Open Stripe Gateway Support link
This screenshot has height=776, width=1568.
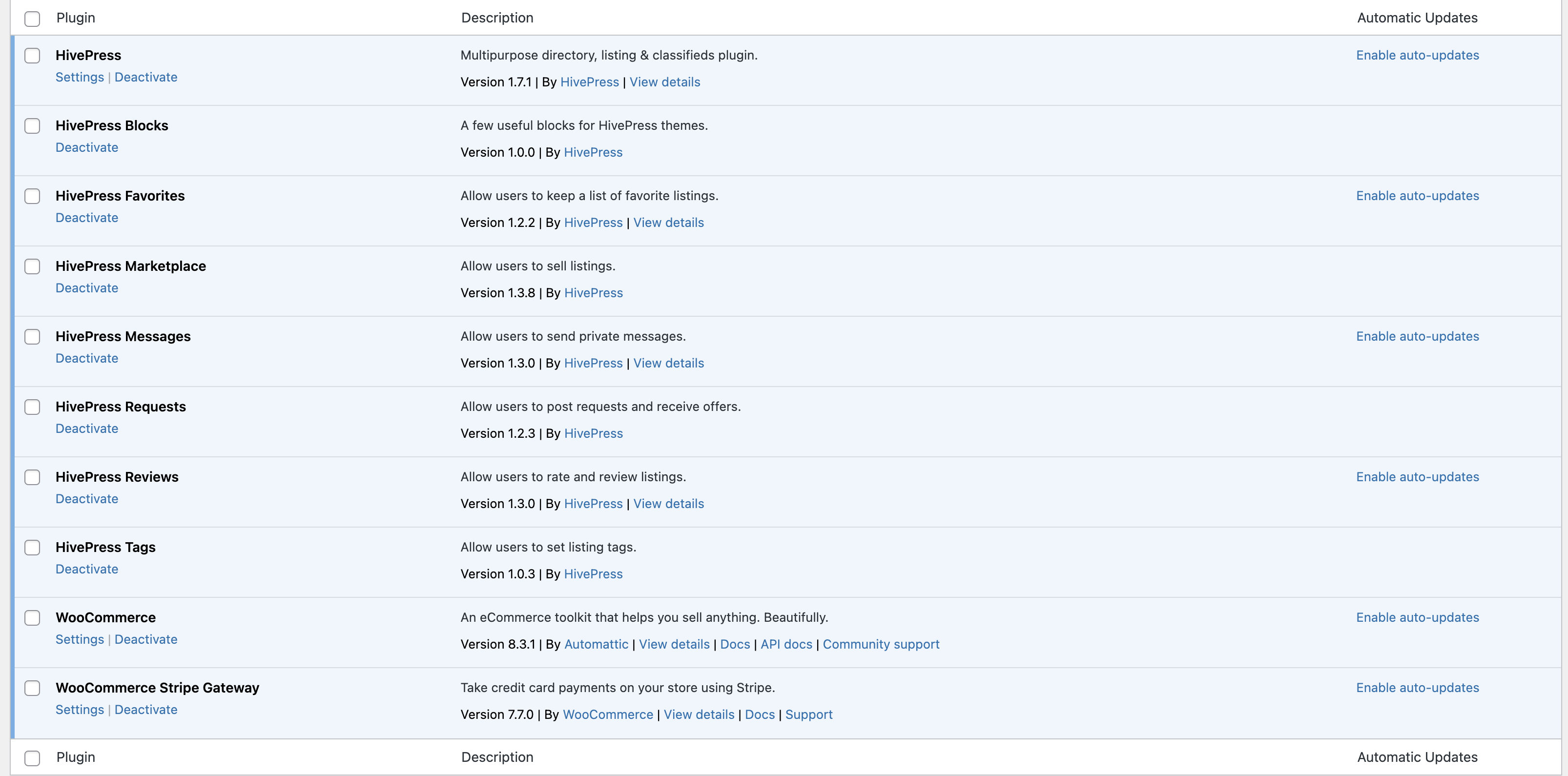coord(808,715)
